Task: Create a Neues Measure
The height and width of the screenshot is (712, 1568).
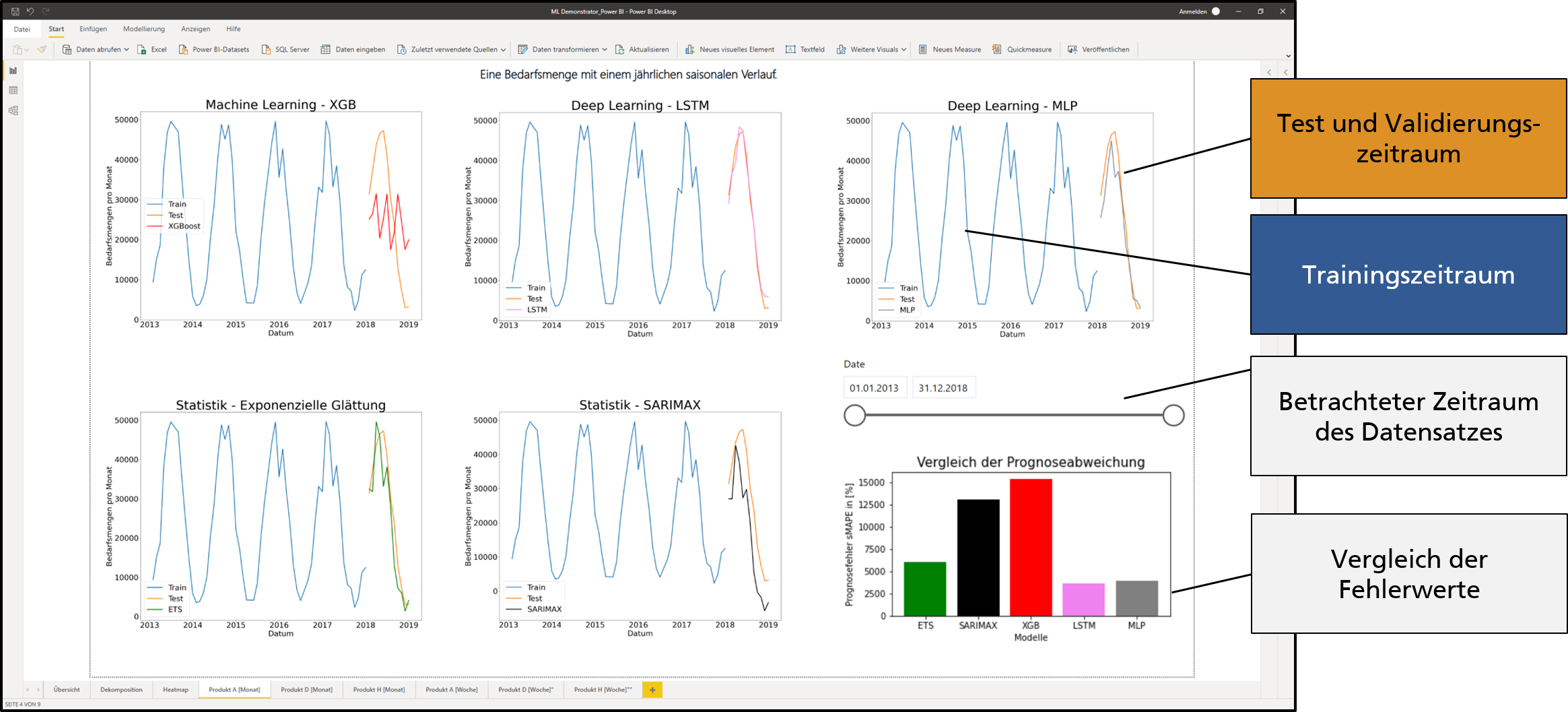Action: [x=950, y=49]
